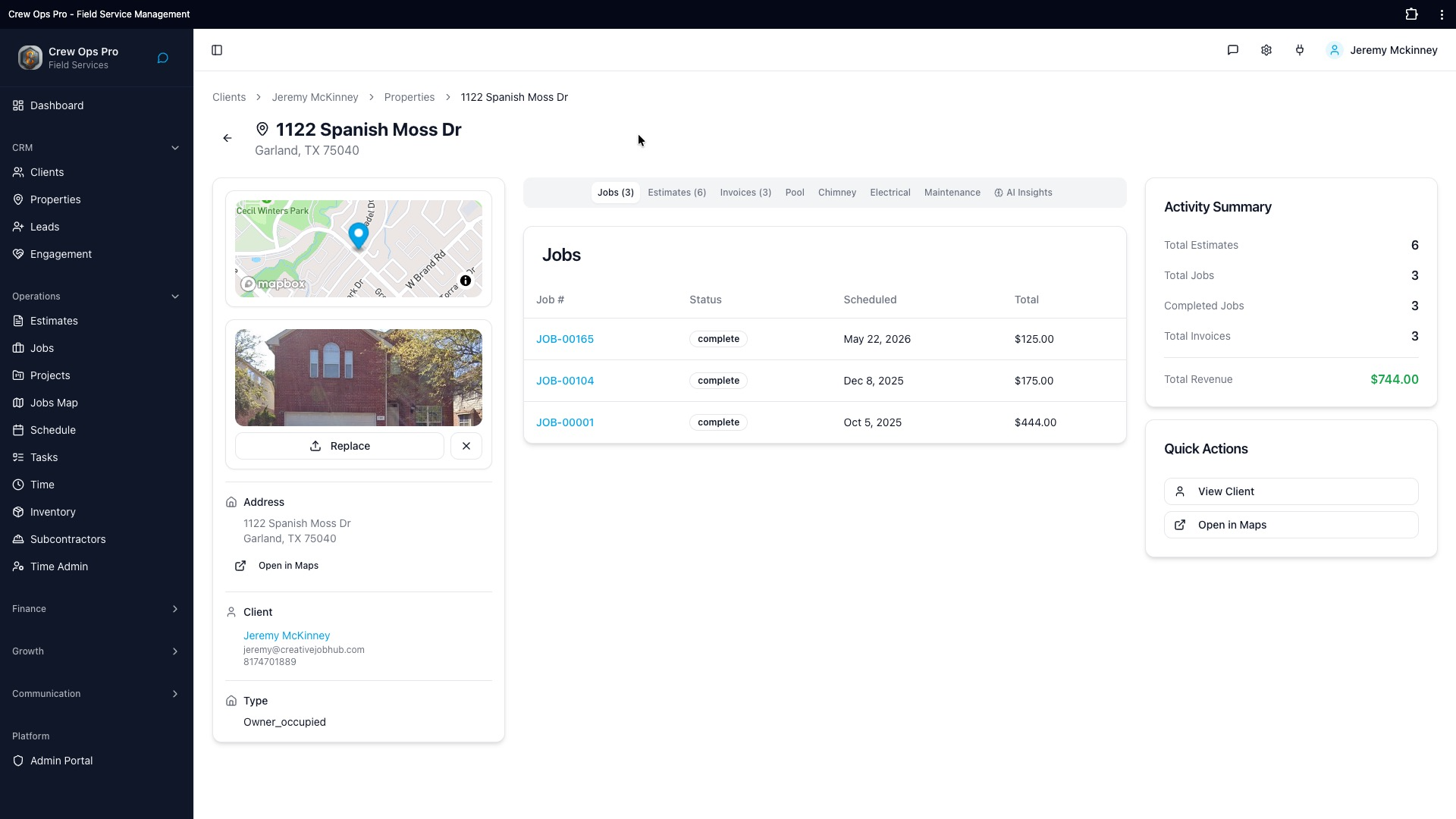Click Properties in the breadcrumb
This screenshot has width=1456, height=819.
point(409,97)
